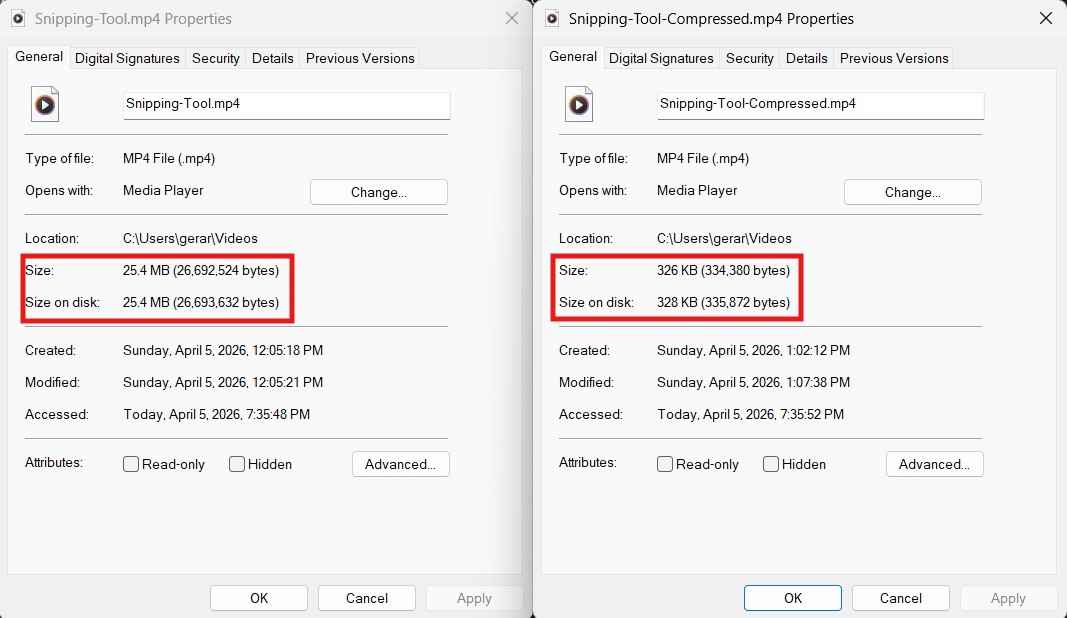
Task: Confirm with OK in the compressed Properties dialog
Action: [x=792, y=597]
